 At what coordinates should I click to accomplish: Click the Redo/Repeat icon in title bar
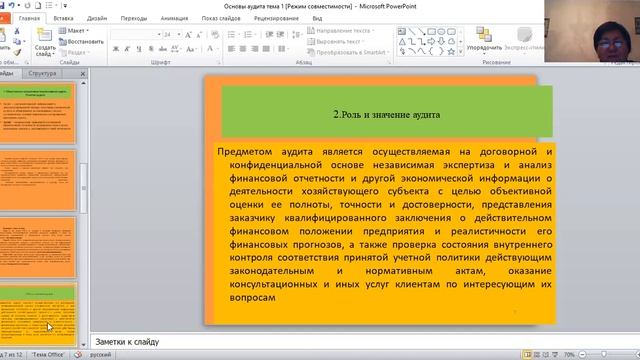(x=28, y=6)
